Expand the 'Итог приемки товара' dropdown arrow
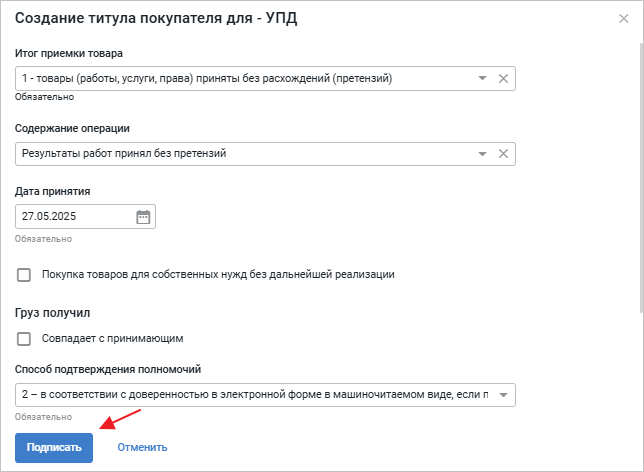Screen dimensions: 644x472 pyautogui.click(x=482, y=78)
